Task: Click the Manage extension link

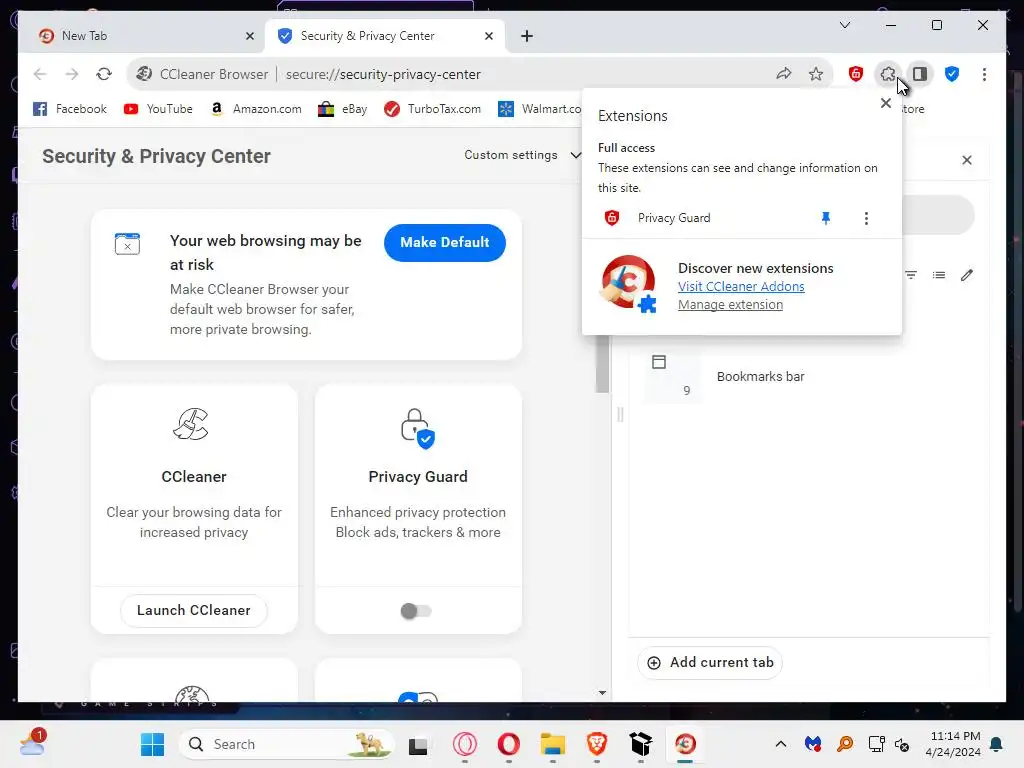Action: [730, 305]
